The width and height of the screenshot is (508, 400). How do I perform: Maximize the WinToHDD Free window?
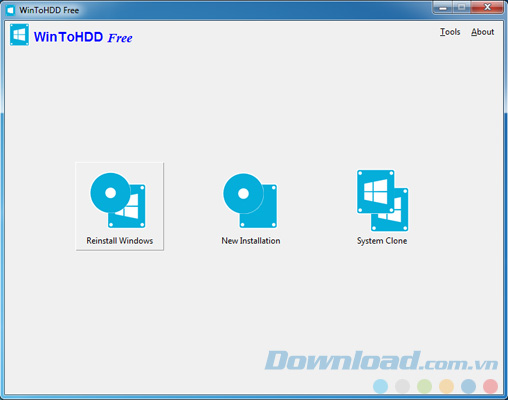462,7
